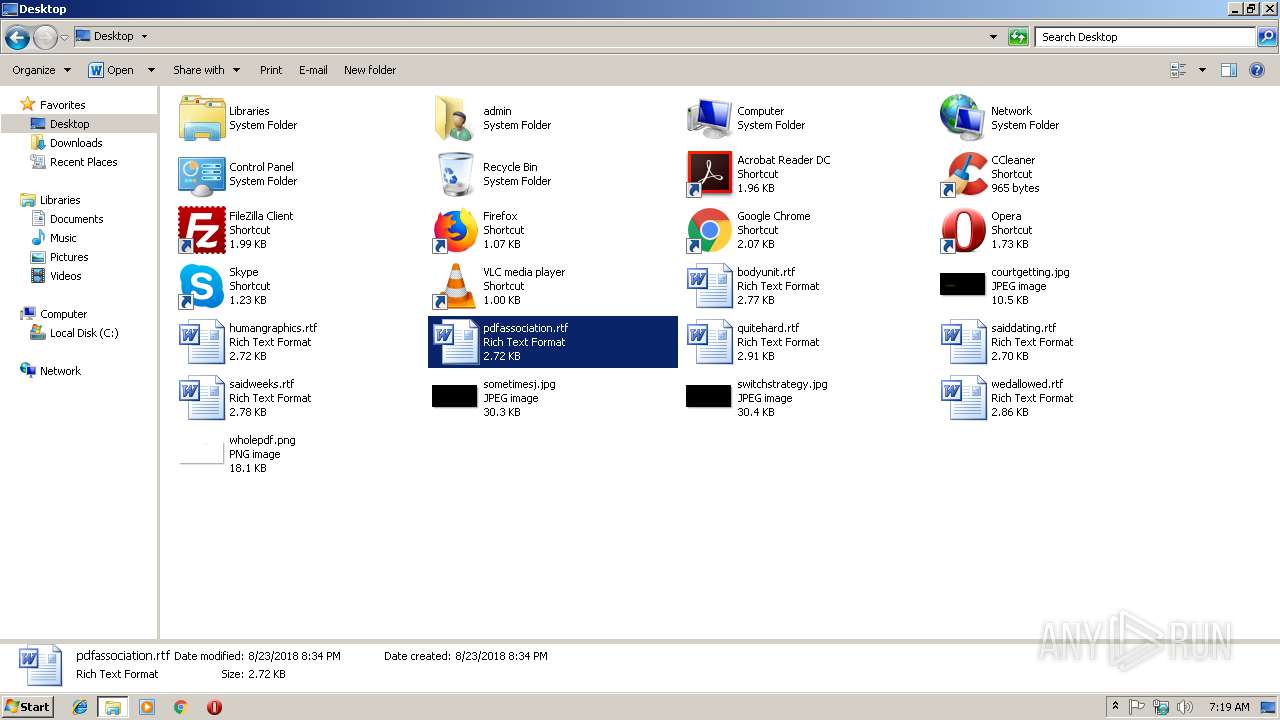Screen dimensions: 1280x720
Task: Expand the Open button dropdown arrow
Action: coord(151,70)
